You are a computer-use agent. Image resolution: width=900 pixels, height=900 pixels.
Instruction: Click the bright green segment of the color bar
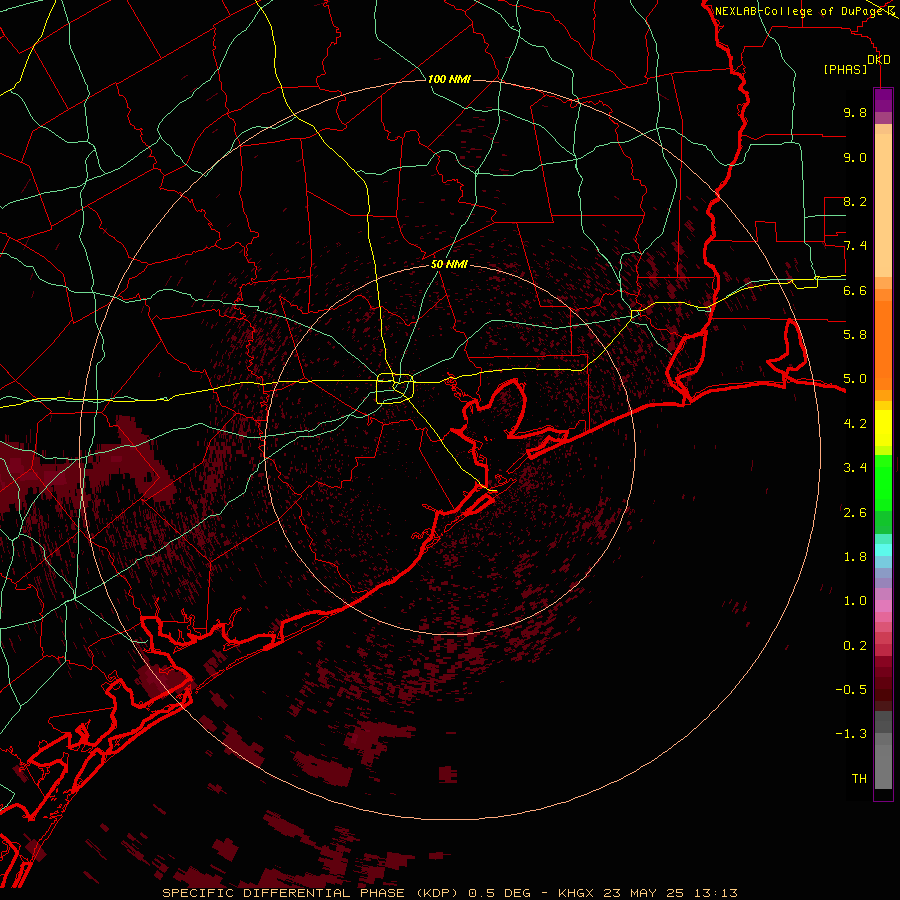point(883,482)
